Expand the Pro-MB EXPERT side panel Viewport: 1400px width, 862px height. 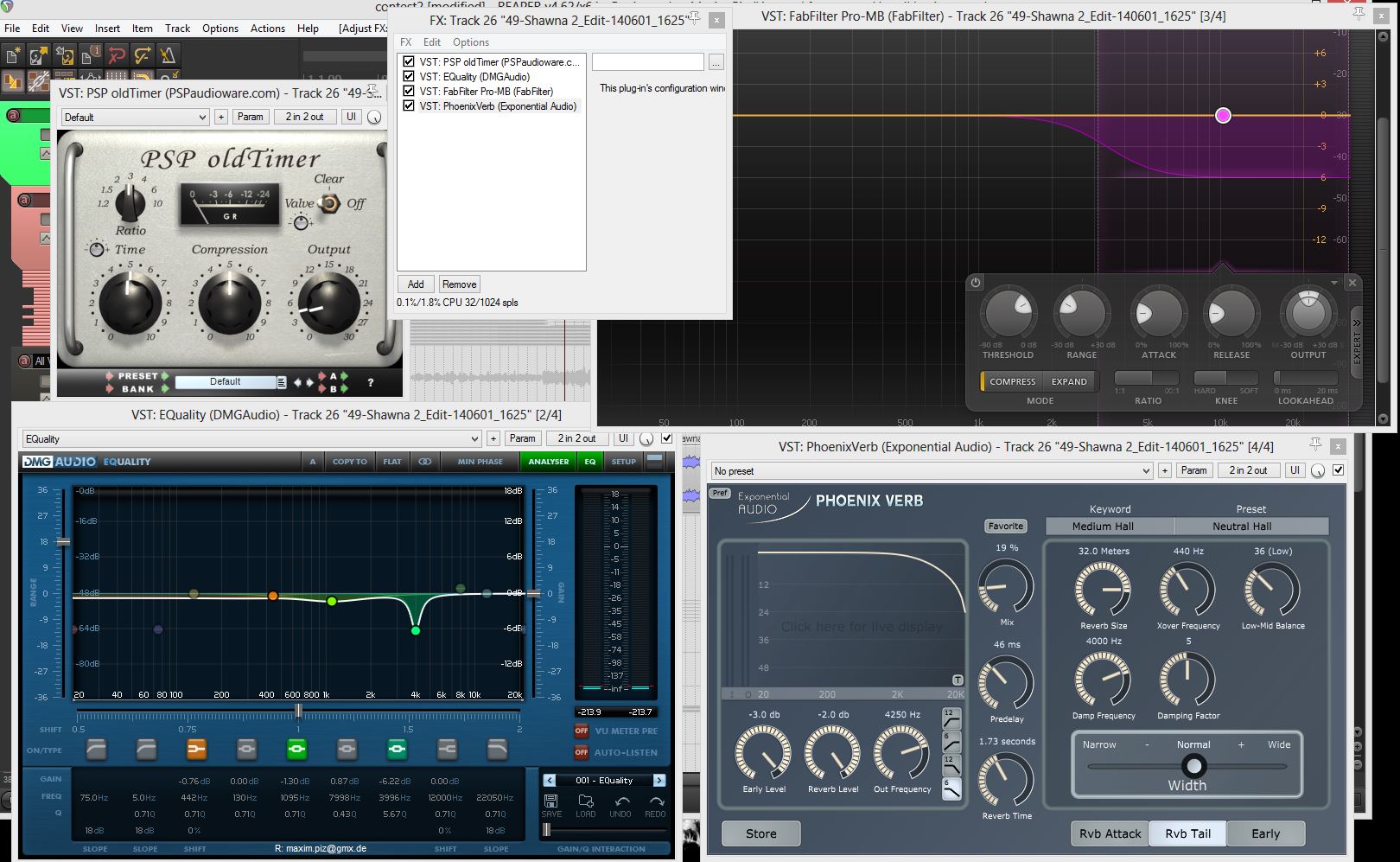(x=1356, y=342)
